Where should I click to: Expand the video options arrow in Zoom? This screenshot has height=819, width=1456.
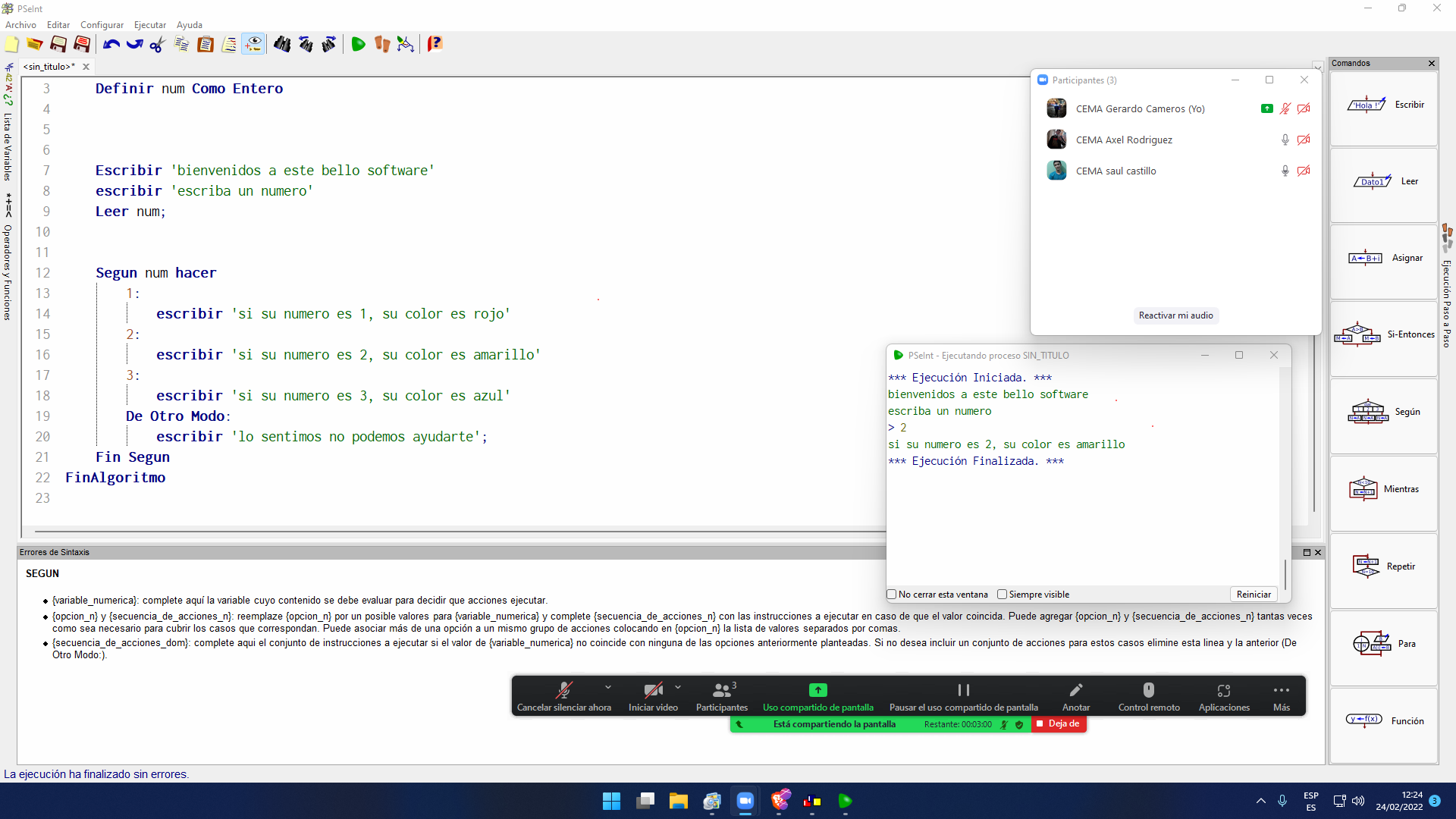(678, 687)
